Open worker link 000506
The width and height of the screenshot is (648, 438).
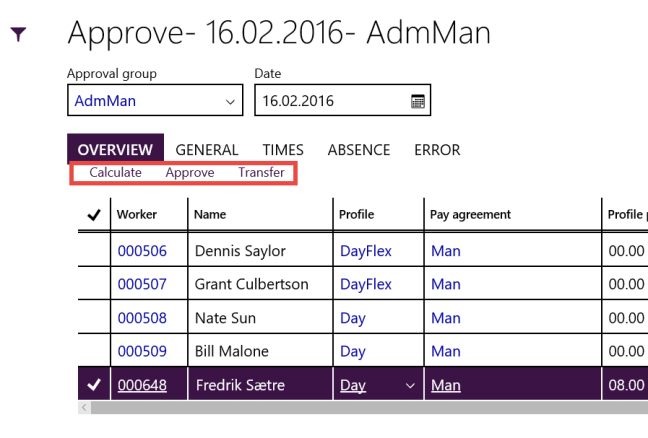point(142,251)
